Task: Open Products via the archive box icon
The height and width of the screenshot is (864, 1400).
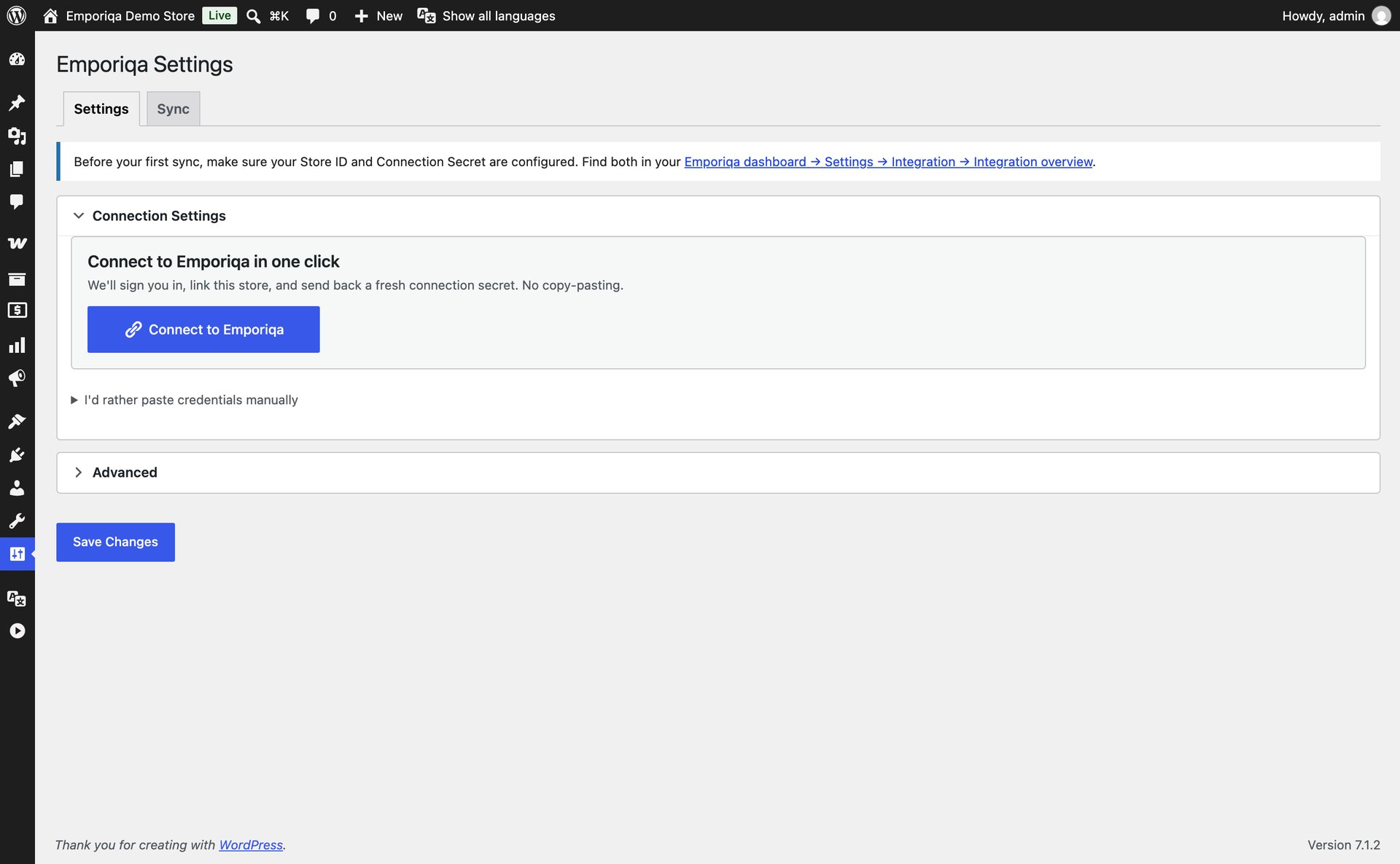Action: 17,279
